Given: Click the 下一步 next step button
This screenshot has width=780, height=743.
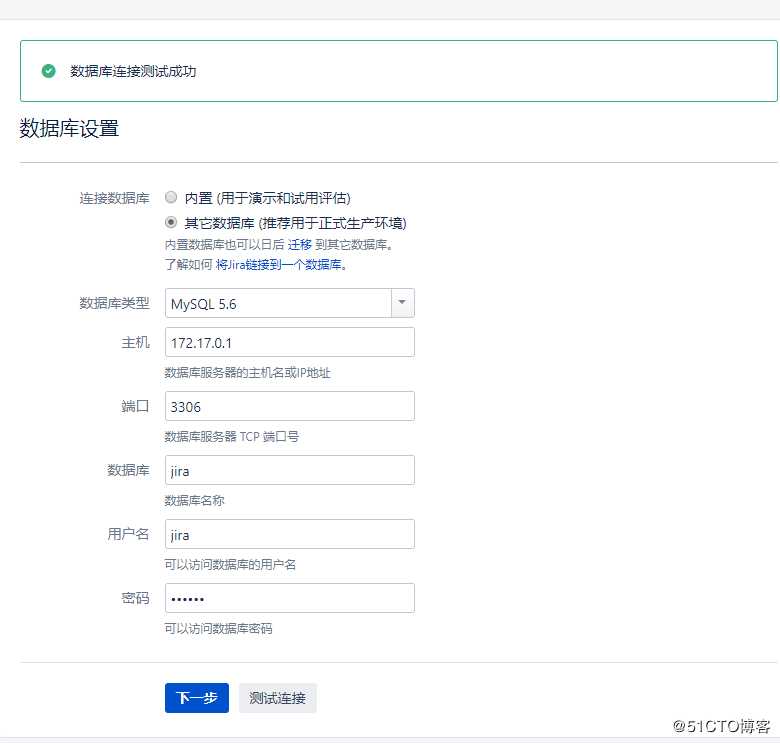Looking at the screenshot, I should [197, 698].
